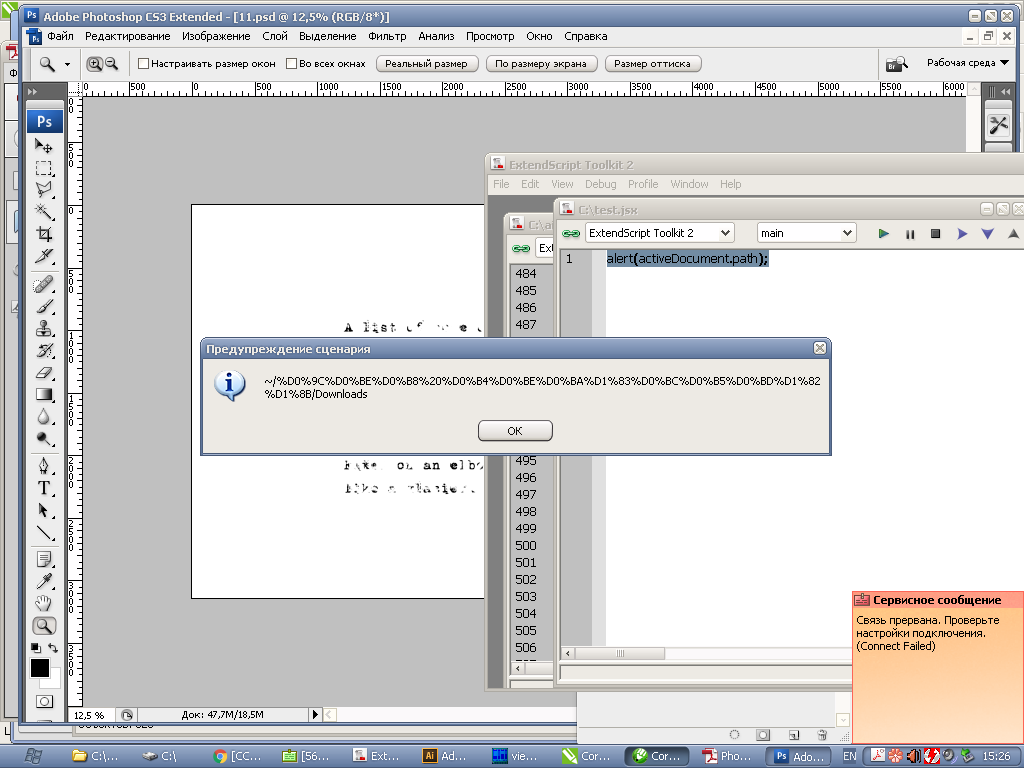Open ExtendScript Toolkit 'Debug' menu
The height and width of the screenshot is (768, 1024).
tap(600, 184)
